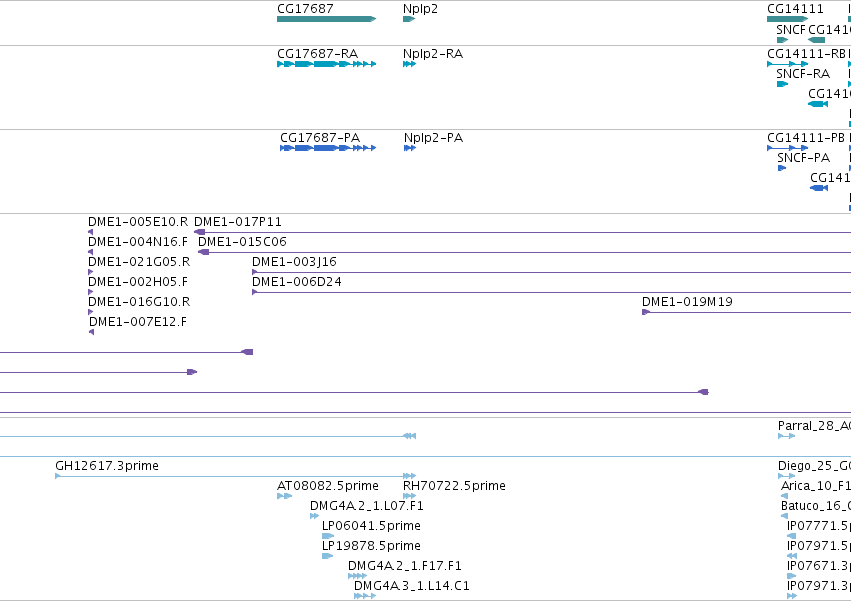Select the SNCF-RA transcript label

pyautogui.click(x=803, y=74)
